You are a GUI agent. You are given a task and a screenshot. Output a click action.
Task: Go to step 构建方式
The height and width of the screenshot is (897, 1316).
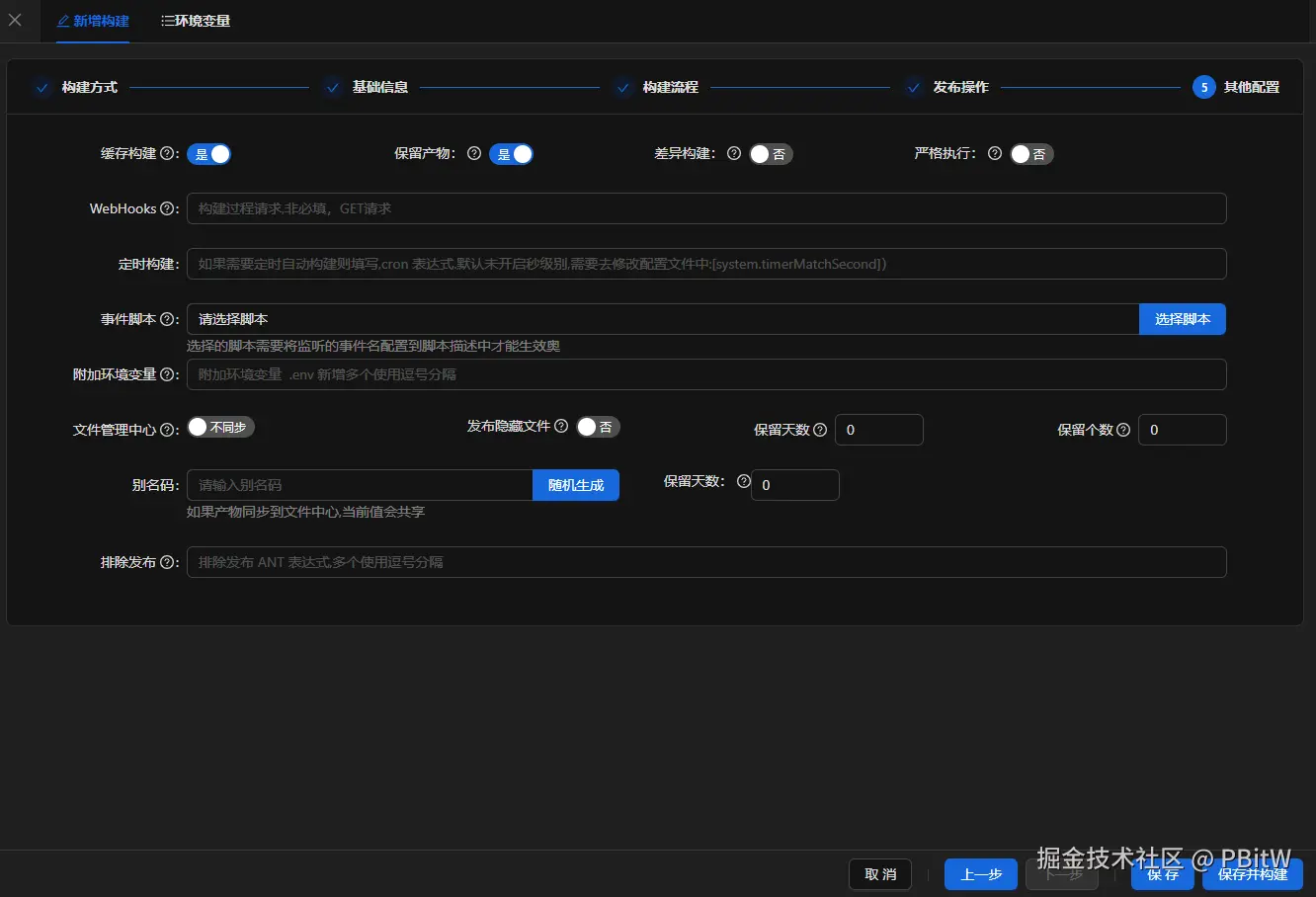tap(89, 87)
